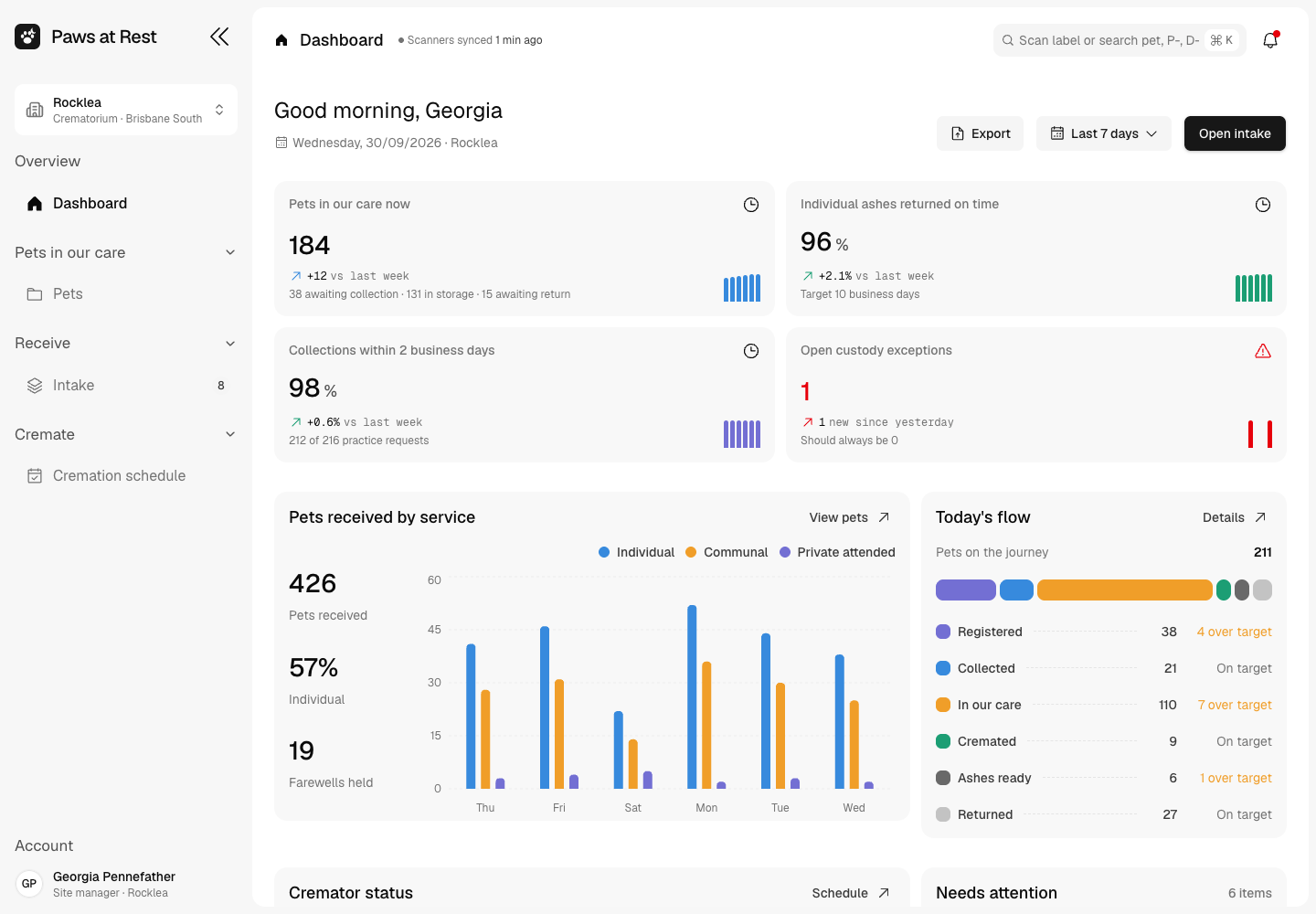Open Intake in the sidebar
Screen dimensions: 1316x914
(126, 386)
